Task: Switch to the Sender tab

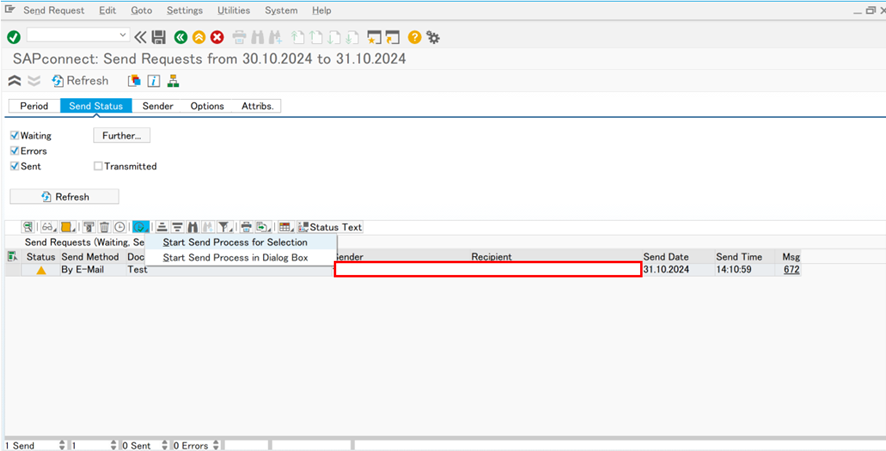Action: pyautogui.click(x=158, y=106)
